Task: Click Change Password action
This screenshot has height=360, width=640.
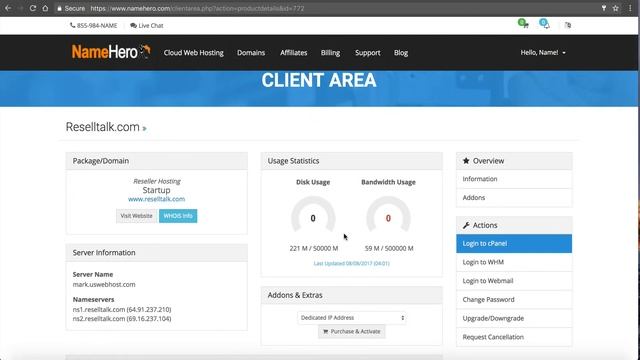Action: [x=514, y=300]
